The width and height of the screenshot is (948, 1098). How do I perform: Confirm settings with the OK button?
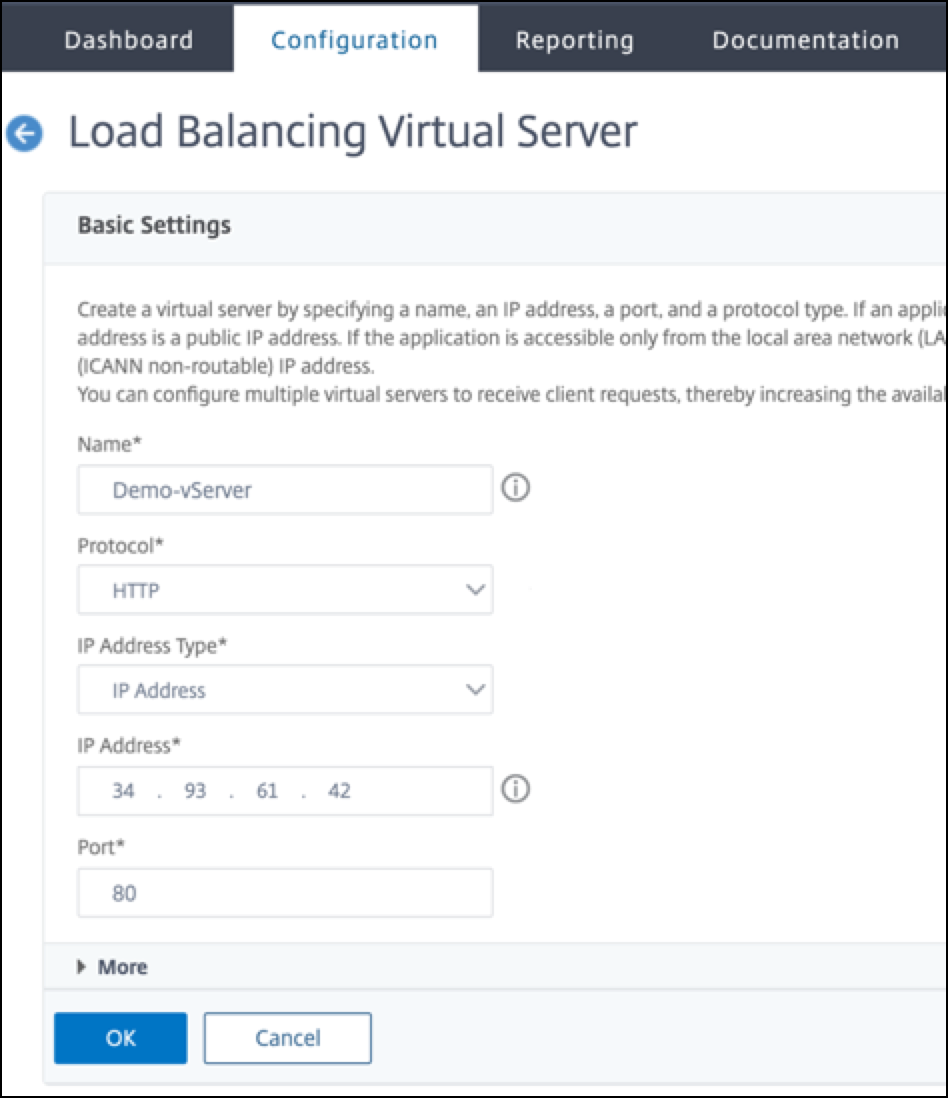click(x=120, y=1038)
